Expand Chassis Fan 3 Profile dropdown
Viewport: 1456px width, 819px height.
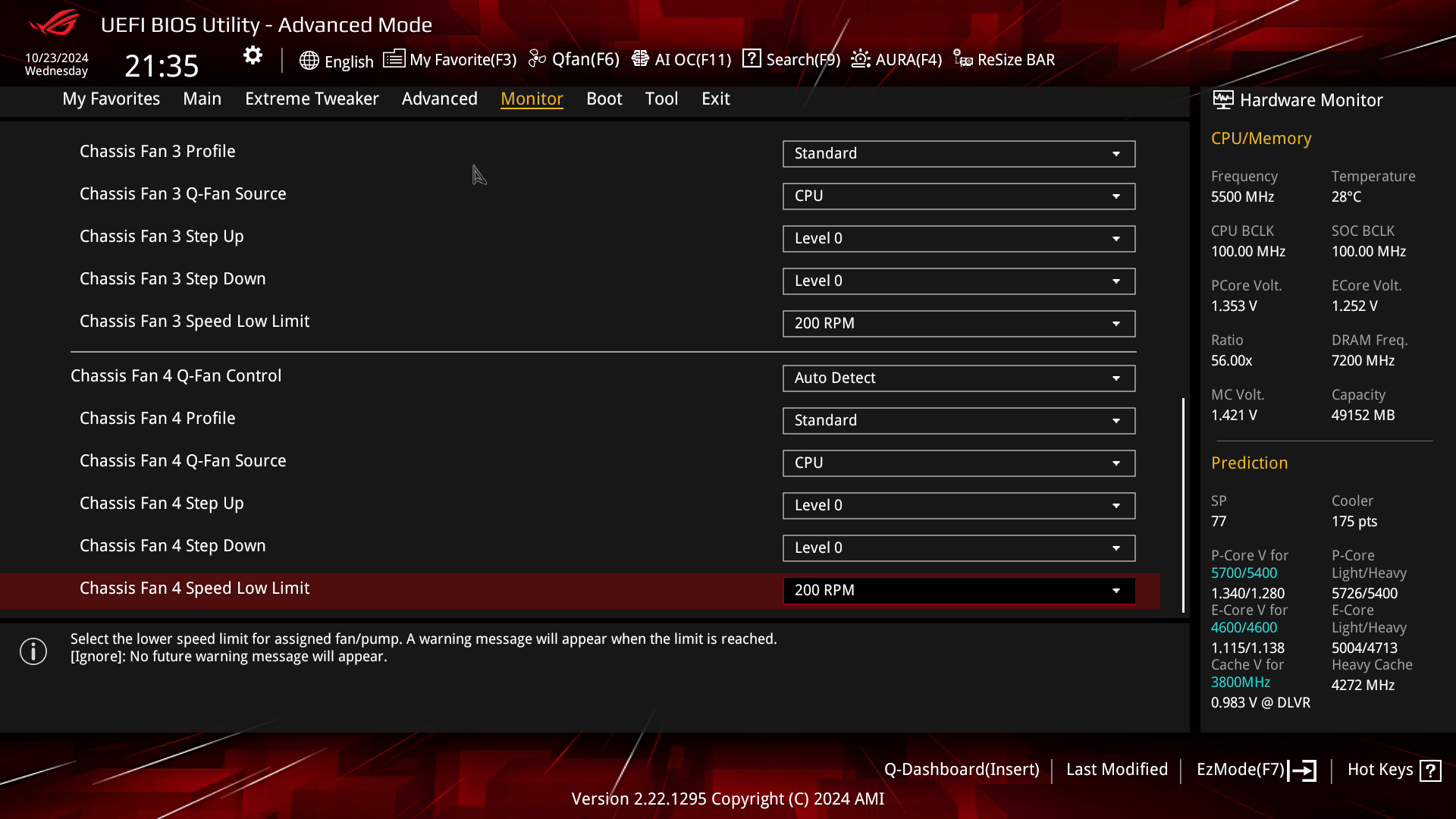coord(1116,152)
